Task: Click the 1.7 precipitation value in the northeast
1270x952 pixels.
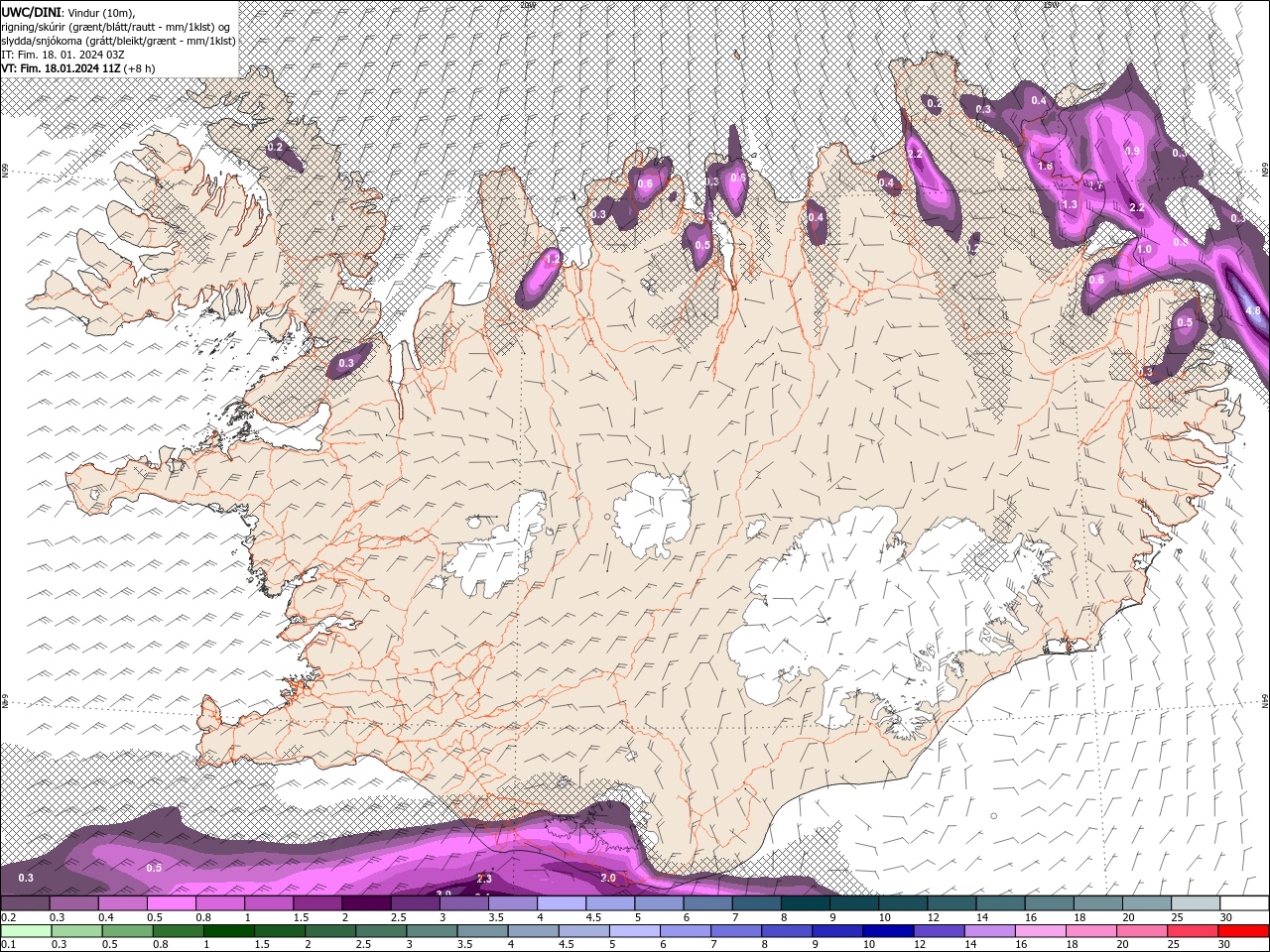Action: [1095, 185]
